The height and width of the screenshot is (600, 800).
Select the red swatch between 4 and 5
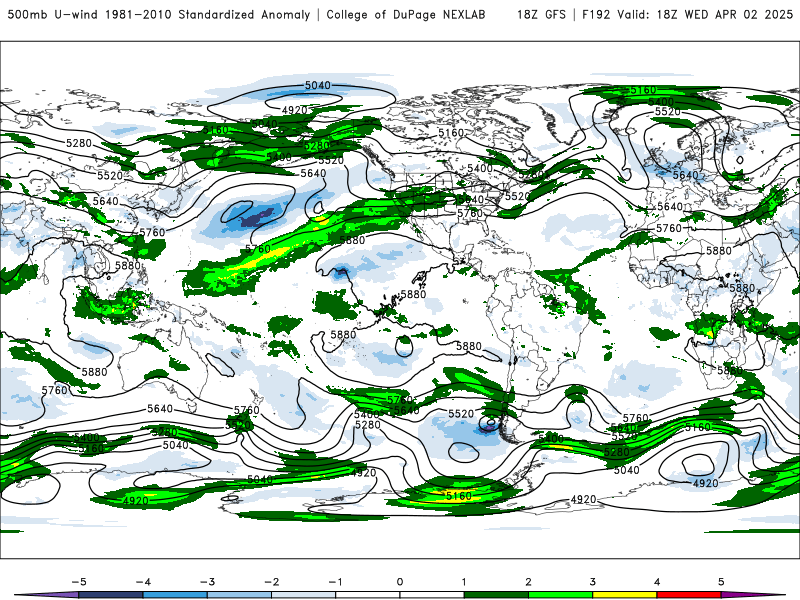click(689, 595)
